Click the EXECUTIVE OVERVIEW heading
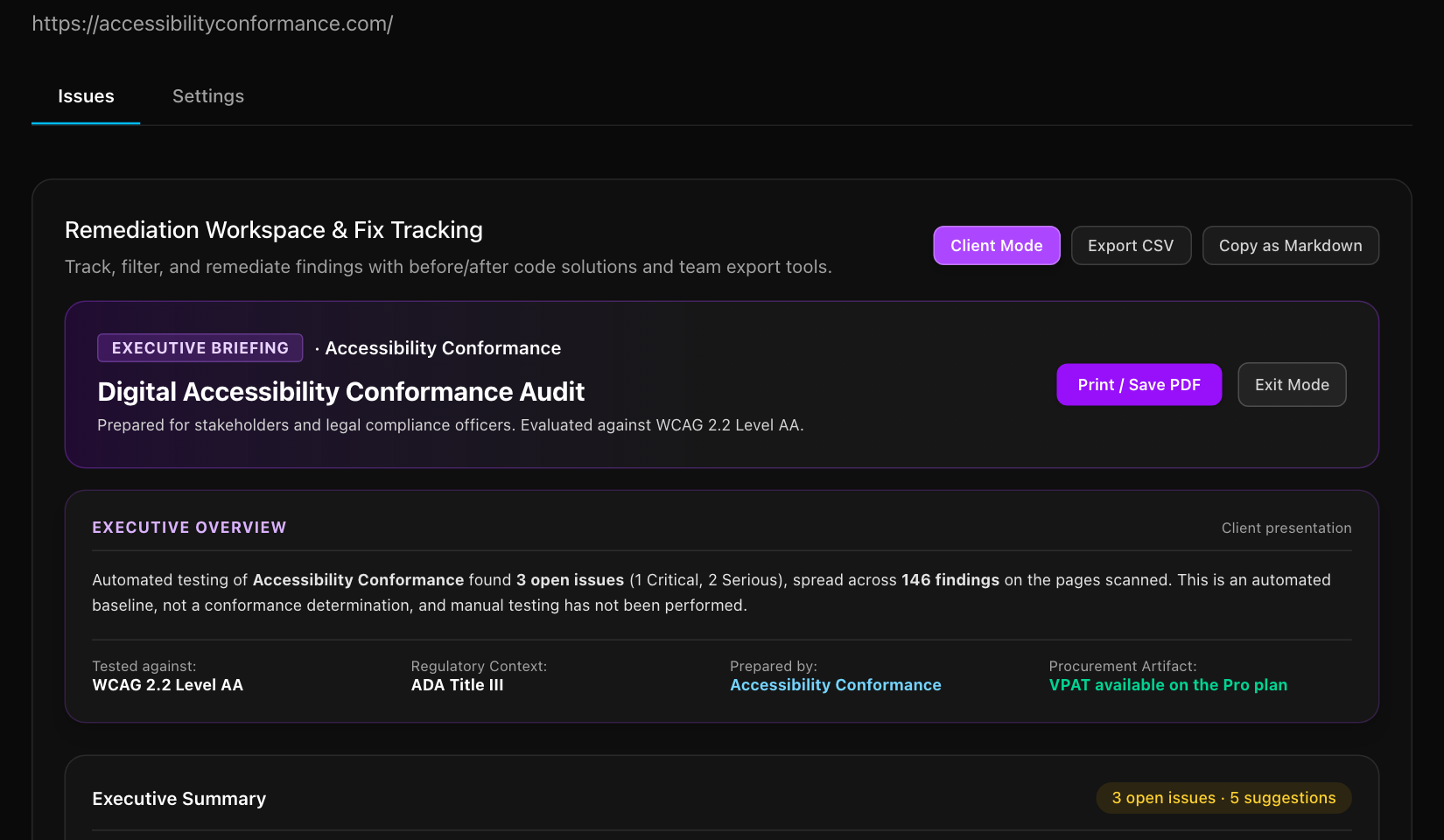Viewport: 1444px width, 840px height. click(x=189, y=528)
